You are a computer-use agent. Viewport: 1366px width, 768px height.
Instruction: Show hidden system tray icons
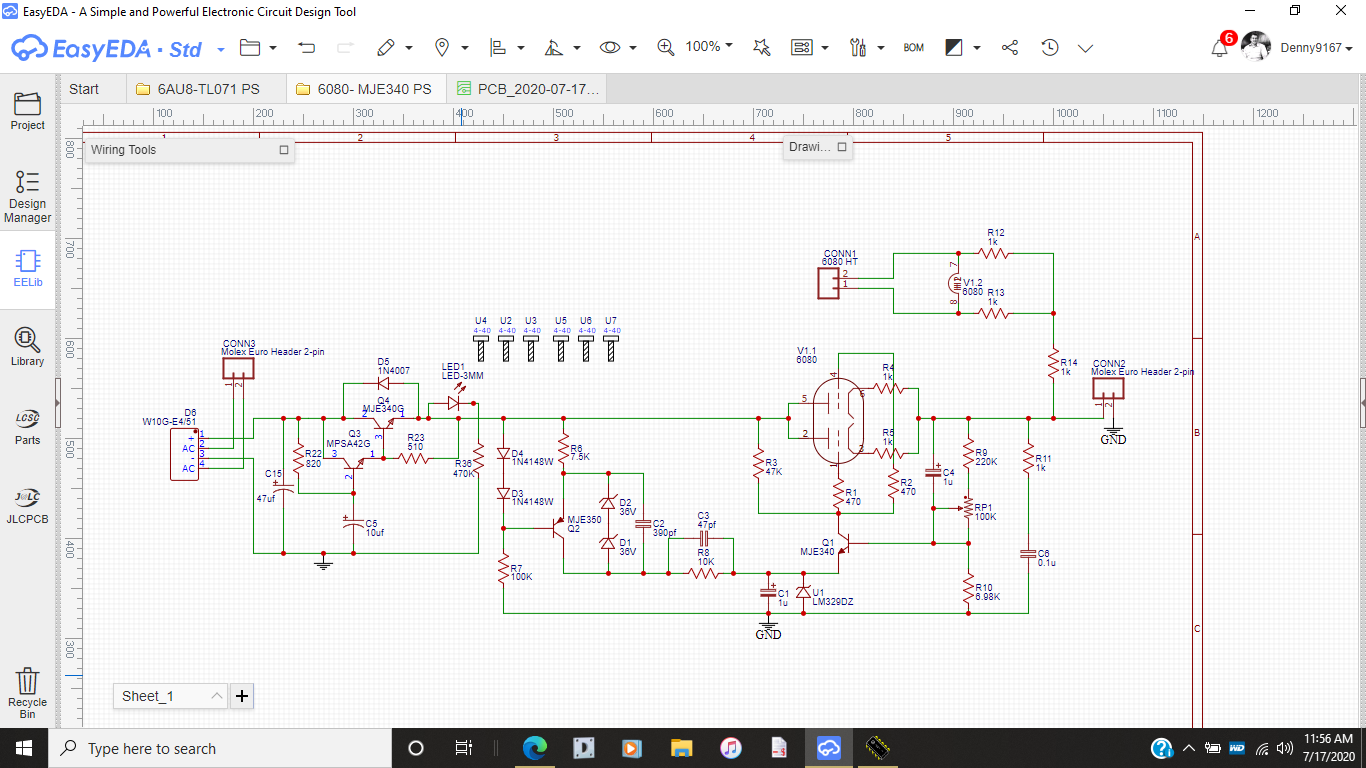coord(1189,748)
